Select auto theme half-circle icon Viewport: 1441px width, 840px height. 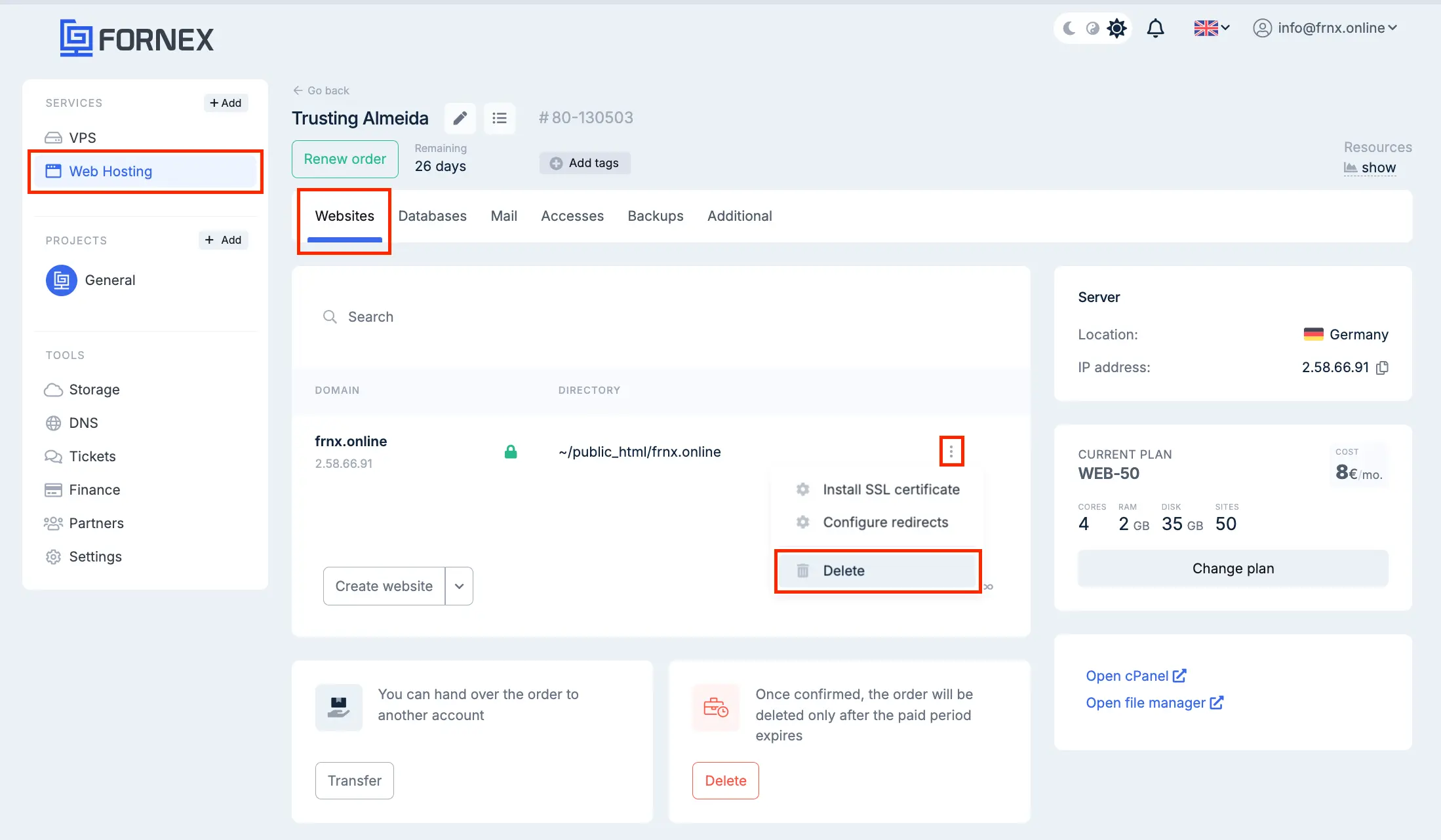1092,28
